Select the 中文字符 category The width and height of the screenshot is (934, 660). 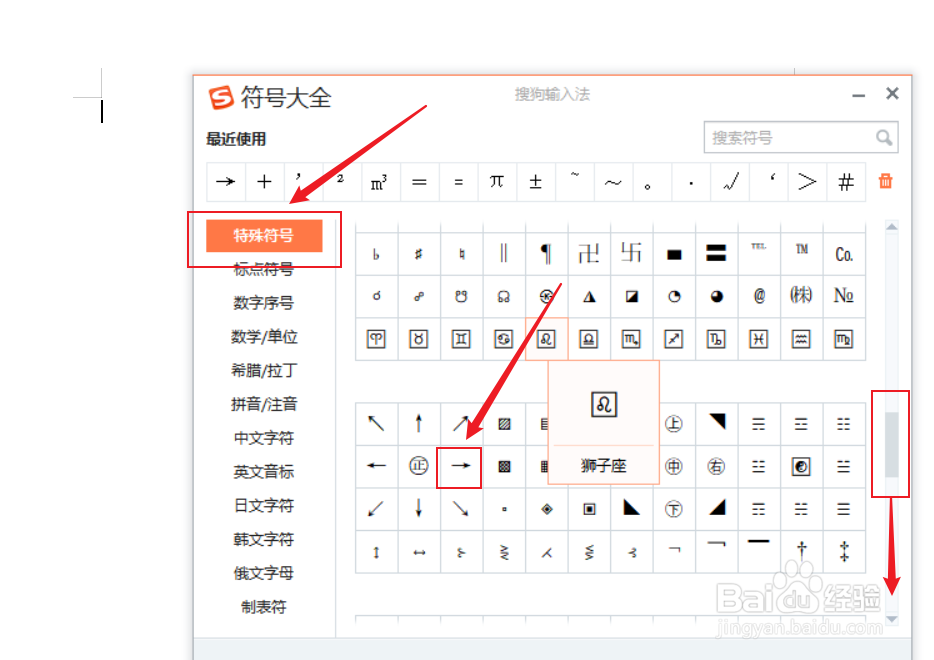coord(264,438)
